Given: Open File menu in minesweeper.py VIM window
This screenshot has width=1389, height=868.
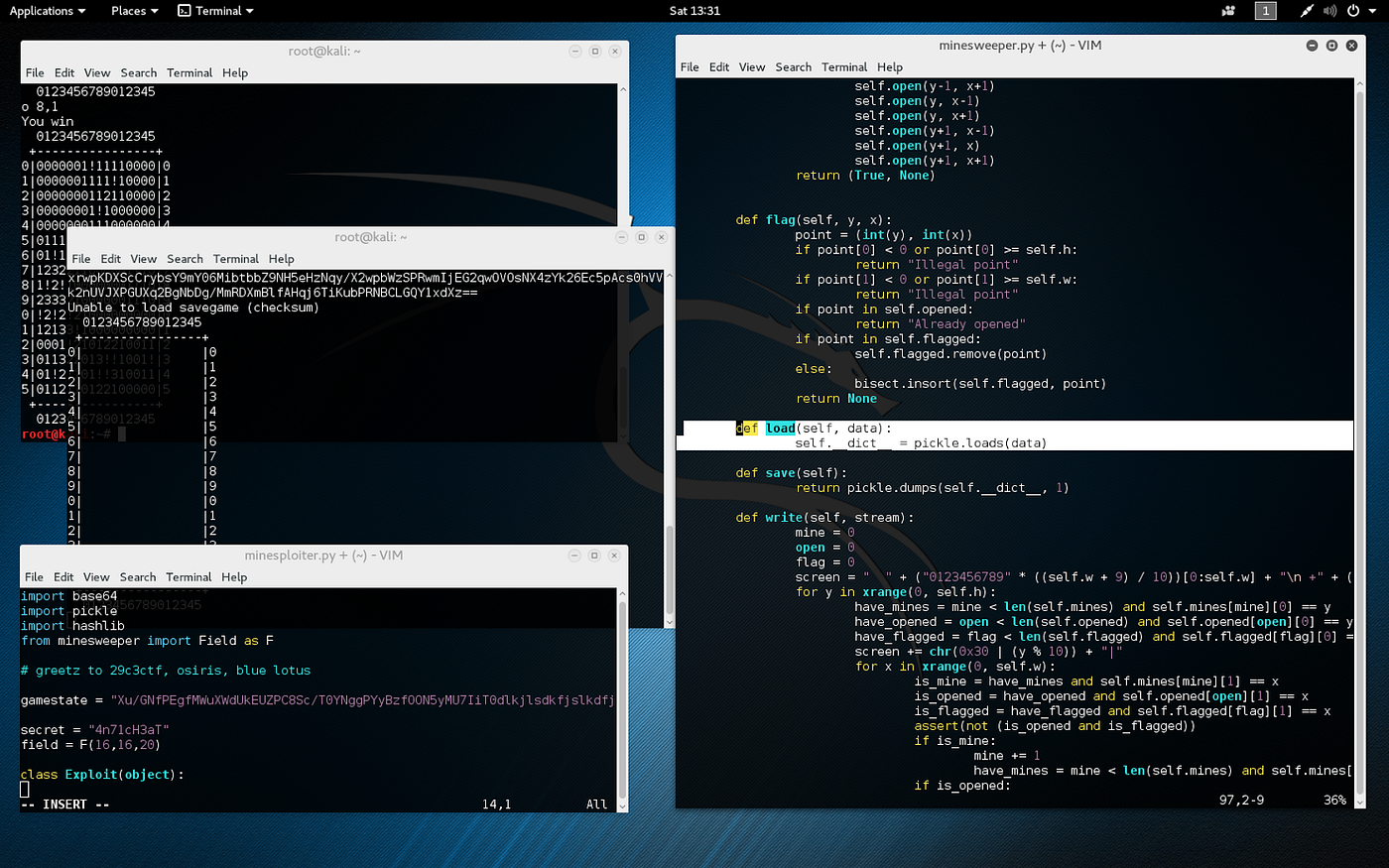Looking at the screenshot, I should click(x=690, y=67).
